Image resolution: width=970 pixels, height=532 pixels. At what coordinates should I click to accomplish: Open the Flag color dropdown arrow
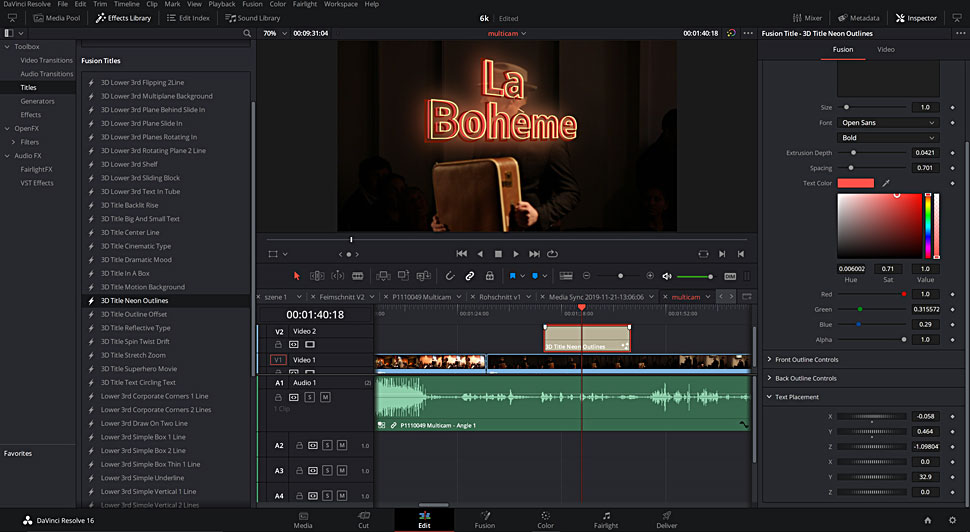click(523, 277)
